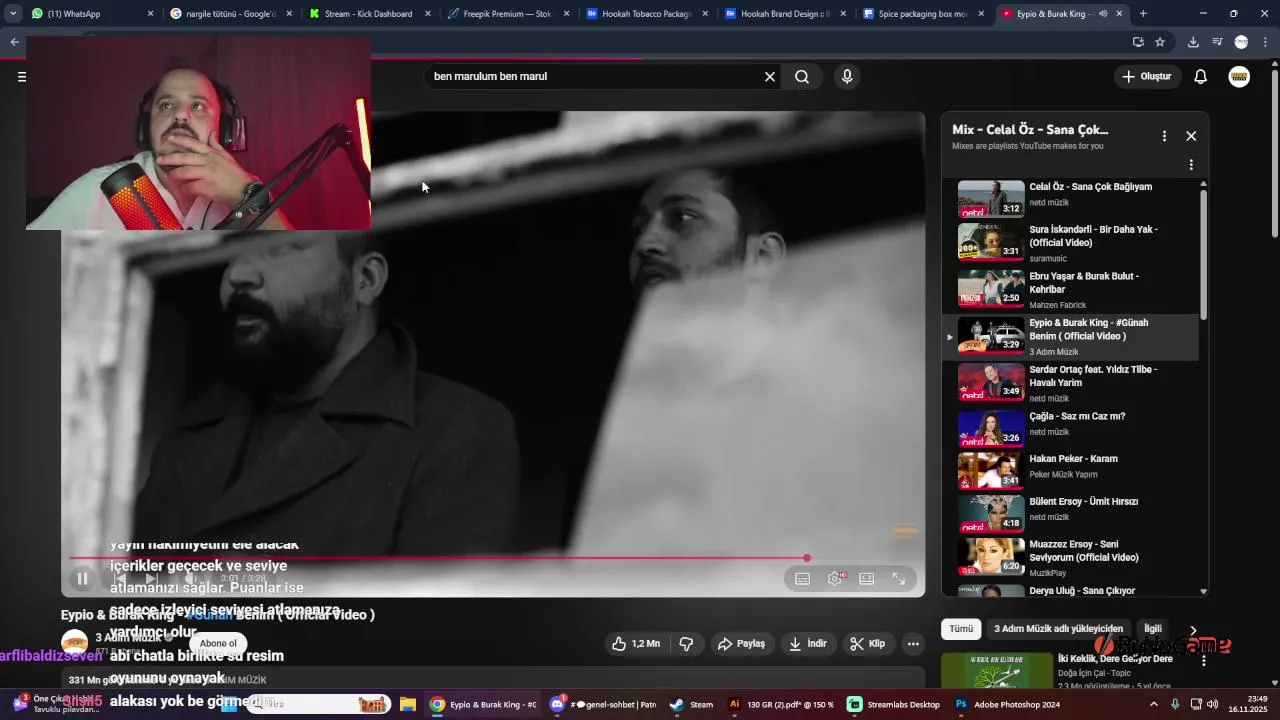The image size is (1280, 720).
Task: Toggle subtitles on the video player
Action: click(802, 578)
